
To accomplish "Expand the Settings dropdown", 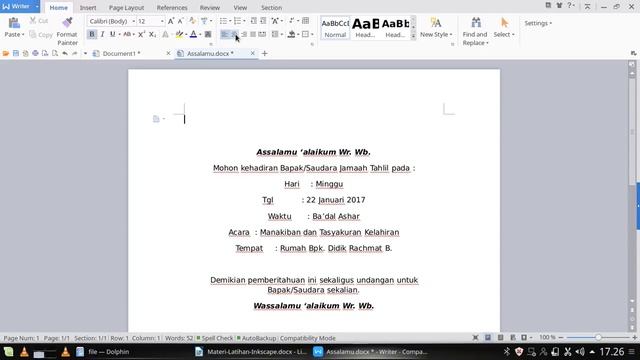I will [x=551, y=23].
